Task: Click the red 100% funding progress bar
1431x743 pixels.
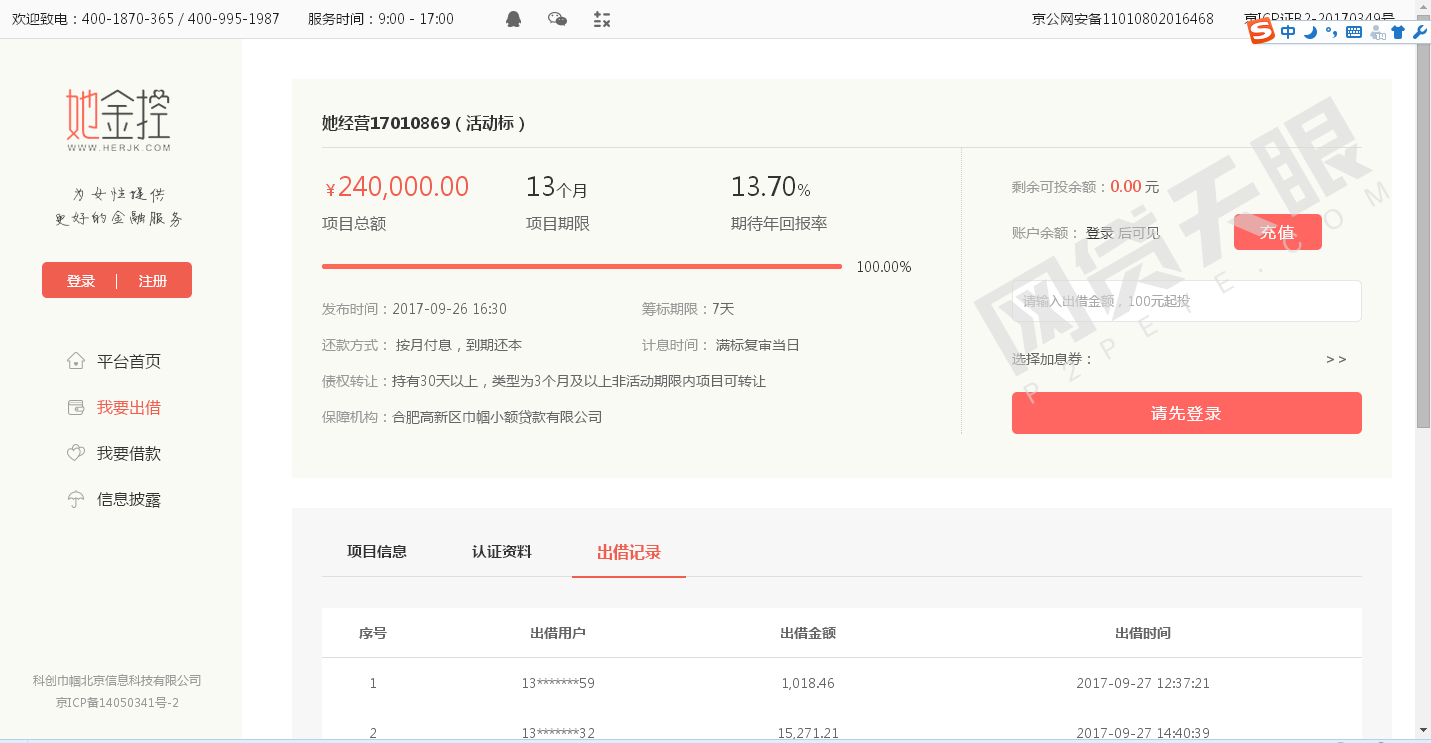Action: point(582,267)
